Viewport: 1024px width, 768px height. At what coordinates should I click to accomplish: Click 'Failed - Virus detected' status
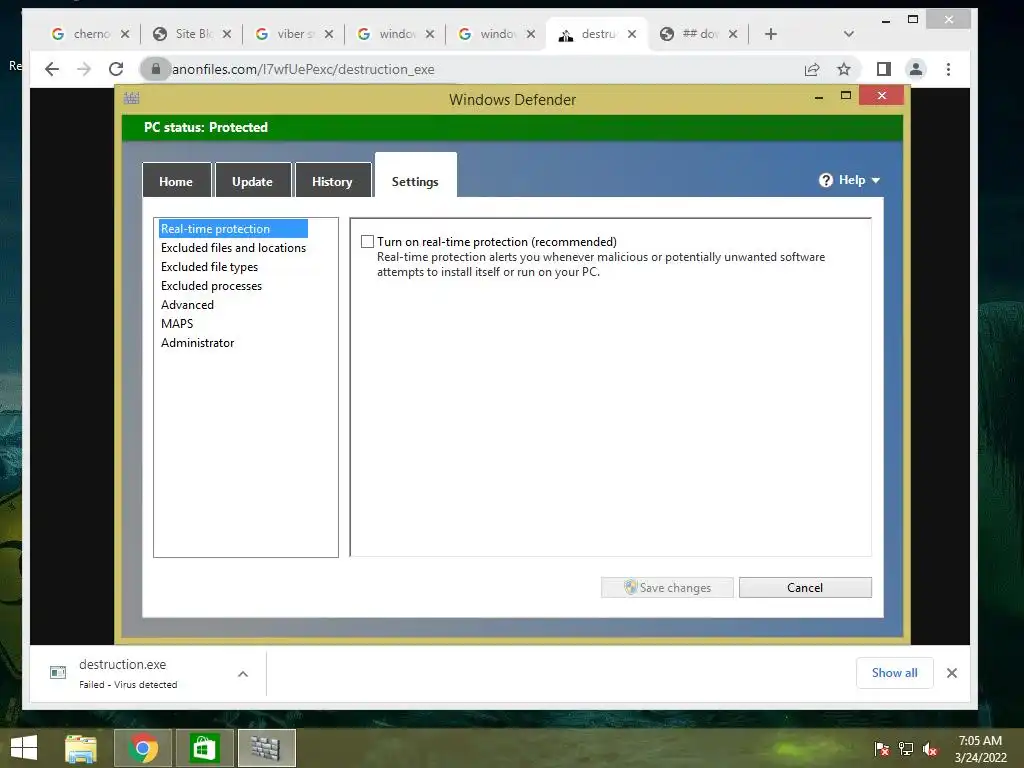pyautogui.click(x=128, y=684)
